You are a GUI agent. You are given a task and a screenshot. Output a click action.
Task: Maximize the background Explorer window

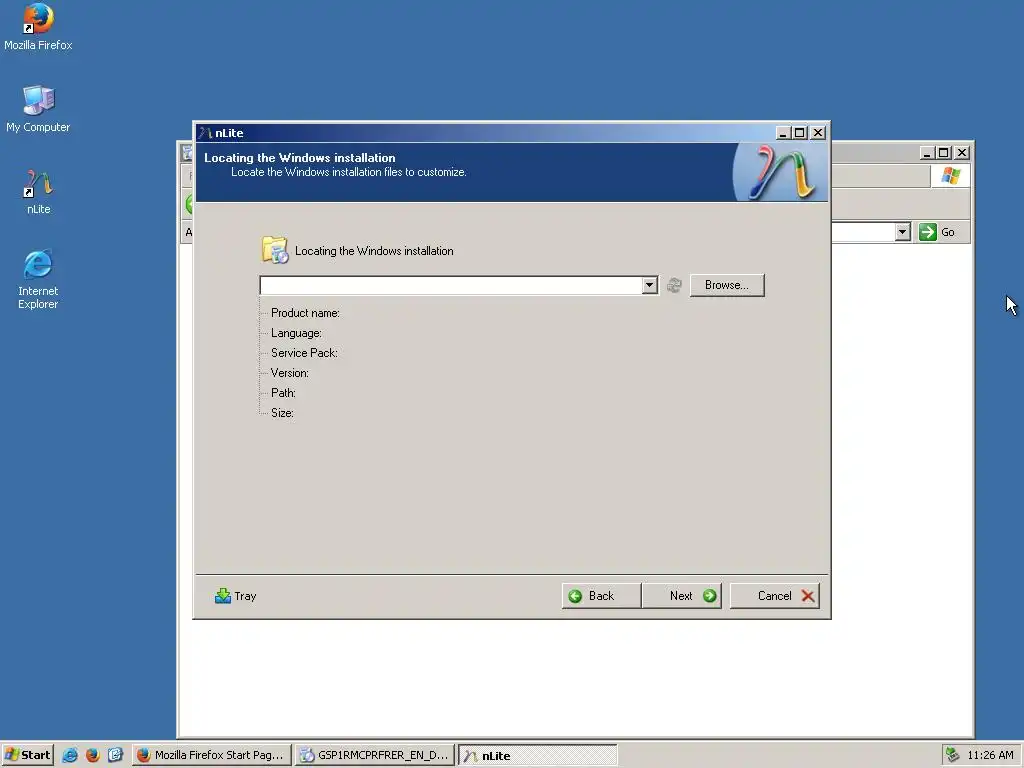[944, 153]
